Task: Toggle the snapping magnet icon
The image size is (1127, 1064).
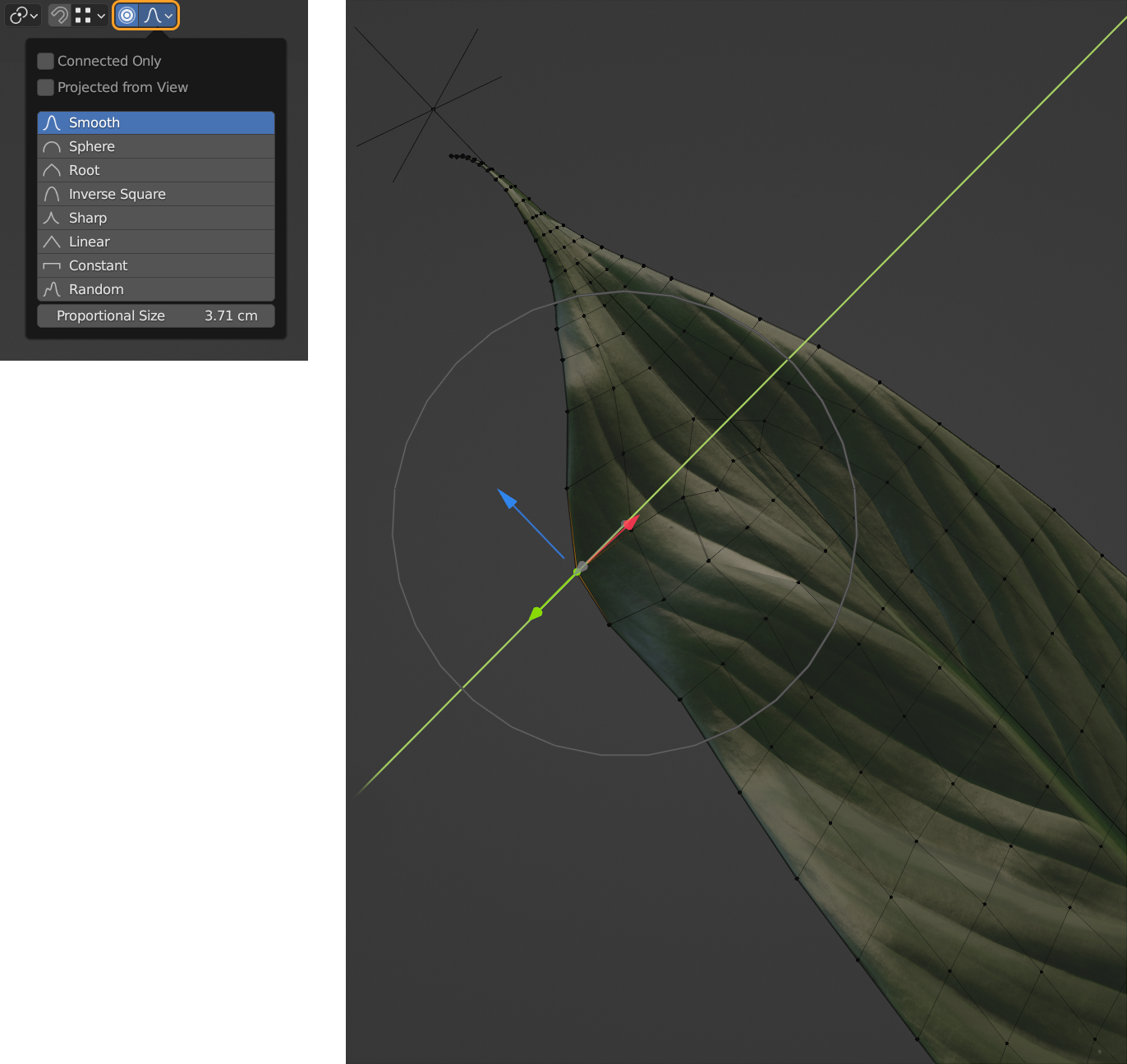Action: click(59, 16)
